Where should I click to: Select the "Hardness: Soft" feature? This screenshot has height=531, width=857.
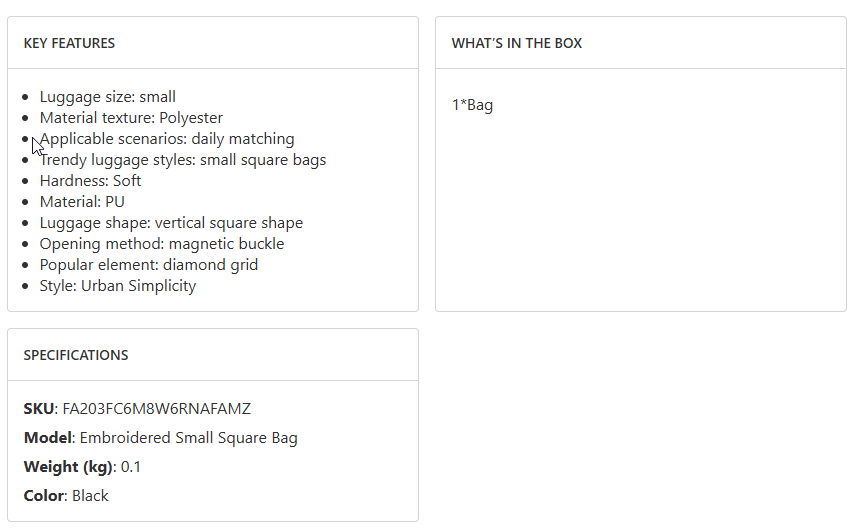click(x=90, y=181)
